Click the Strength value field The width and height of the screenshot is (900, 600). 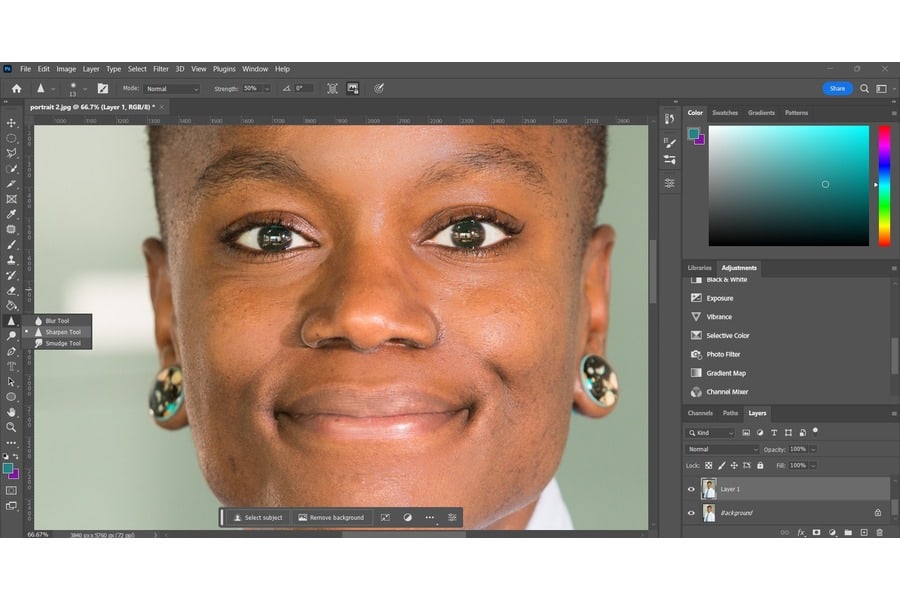(251, 89)
